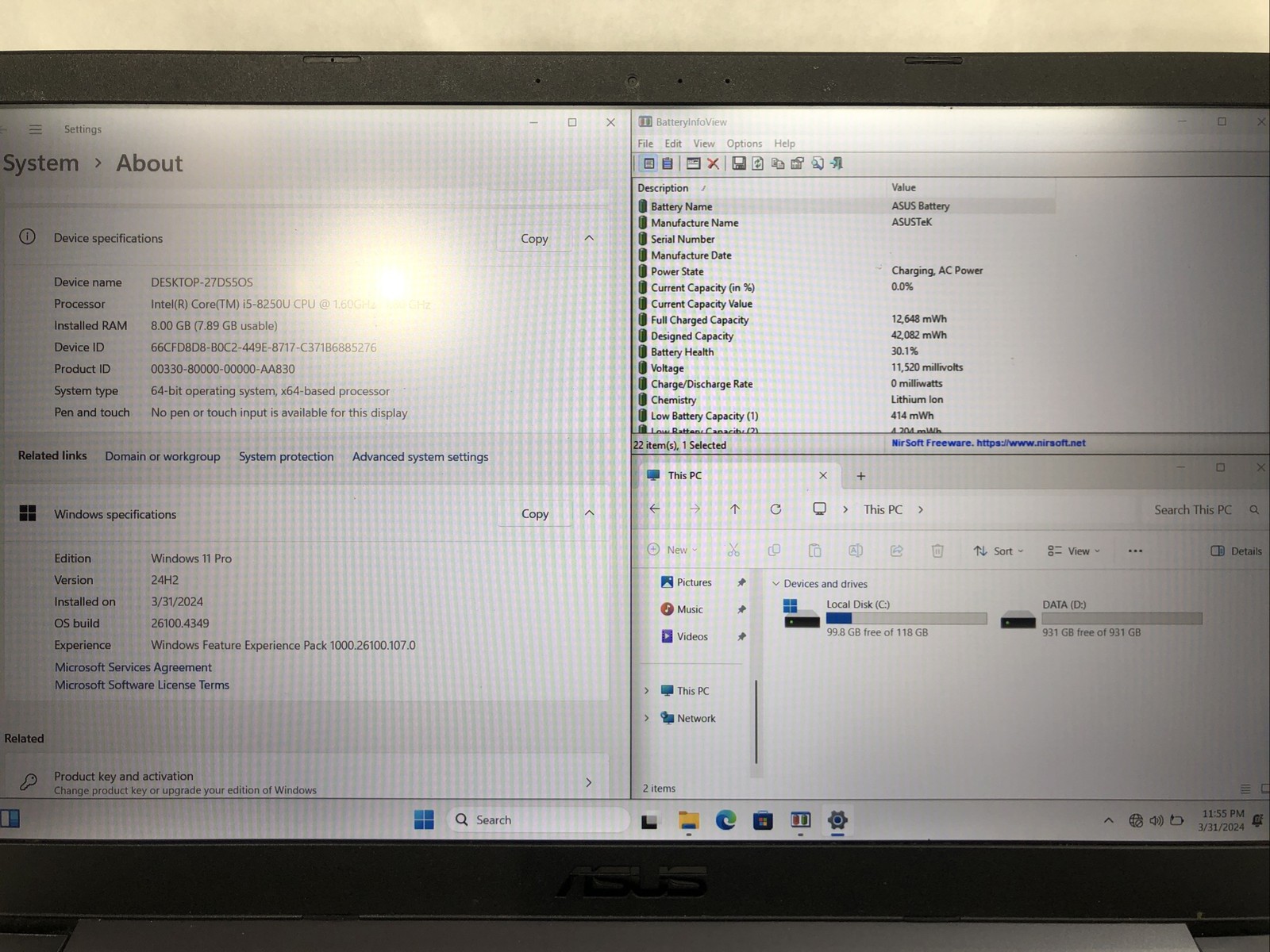Click the find icon in BatteryInfoView toolbar
This screenshot has width=1270, height=952.
[x=817, y=163]
